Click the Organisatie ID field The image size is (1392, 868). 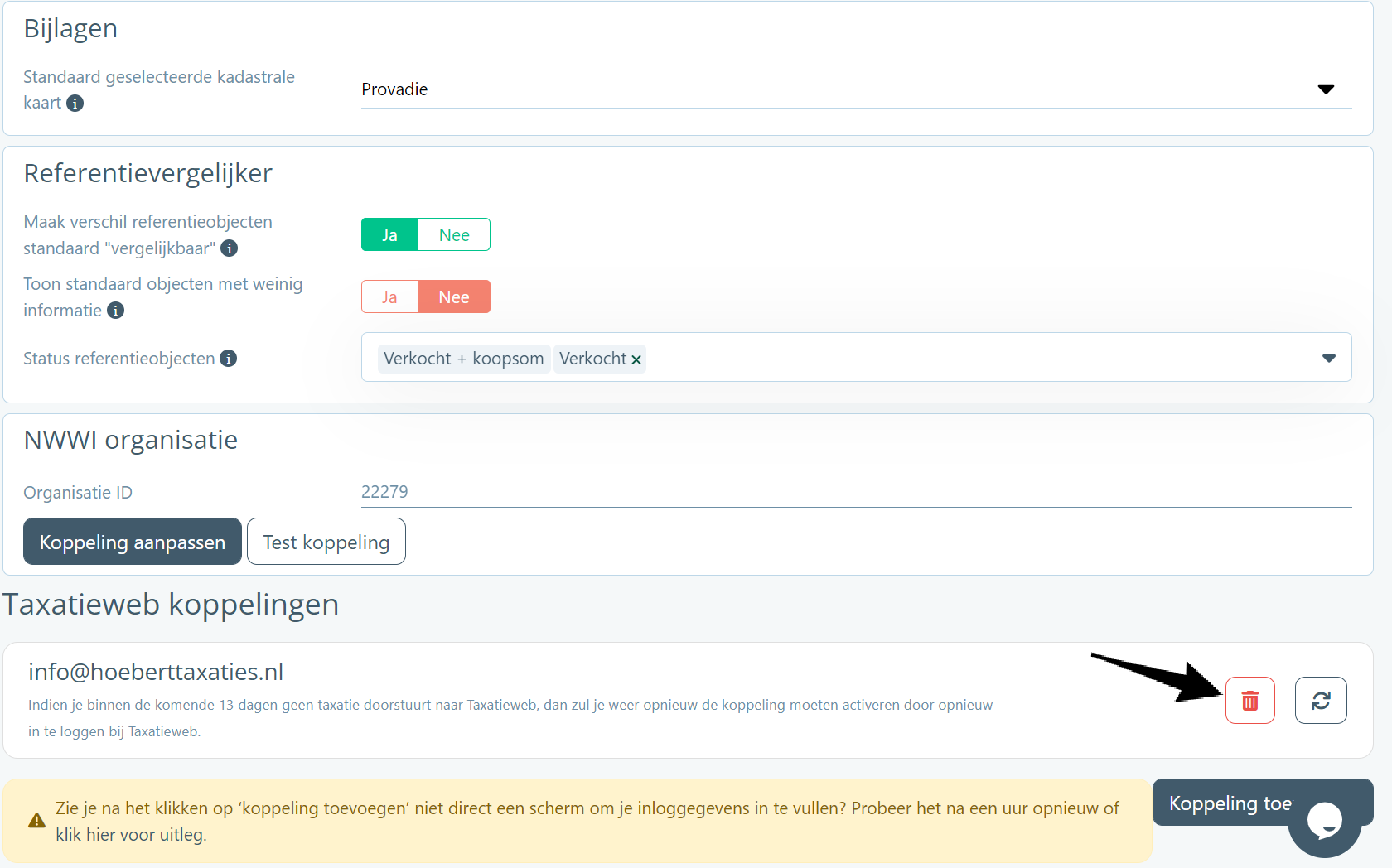[x=856, y=492]
